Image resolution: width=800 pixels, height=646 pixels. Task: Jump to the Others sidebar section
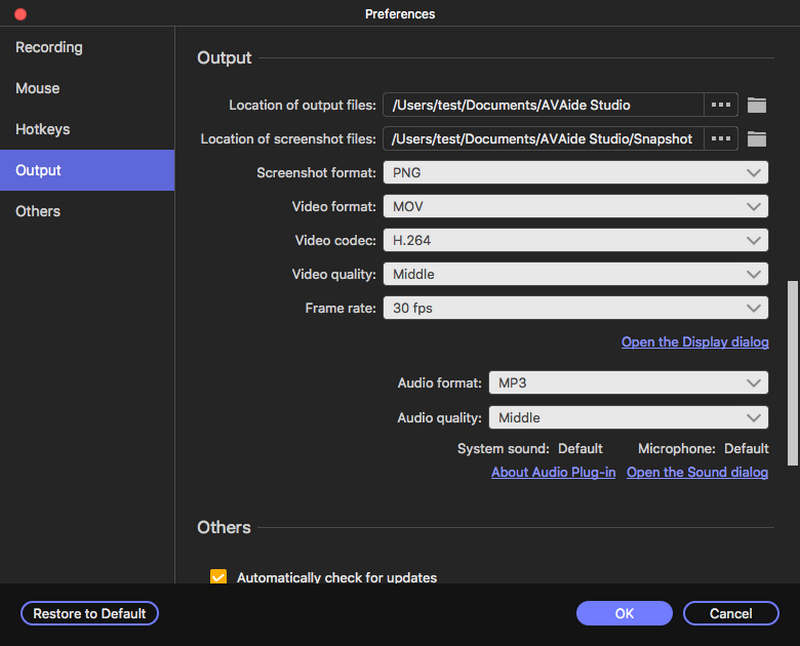tap(87, 211)
